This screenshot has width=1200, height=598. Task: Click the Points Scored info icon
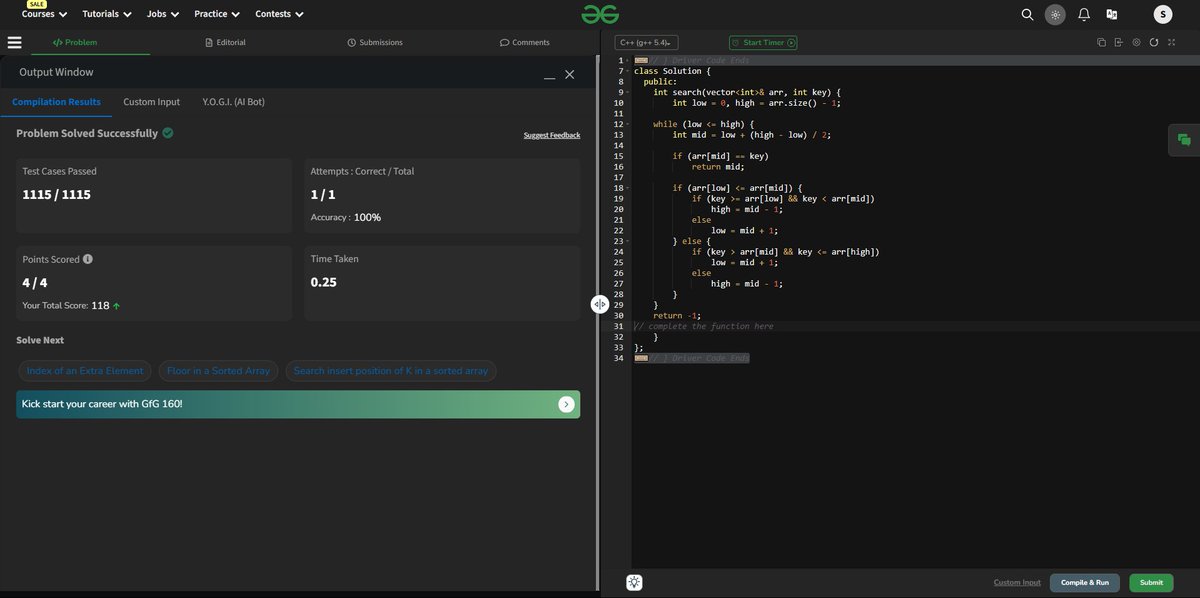[88, 259]
